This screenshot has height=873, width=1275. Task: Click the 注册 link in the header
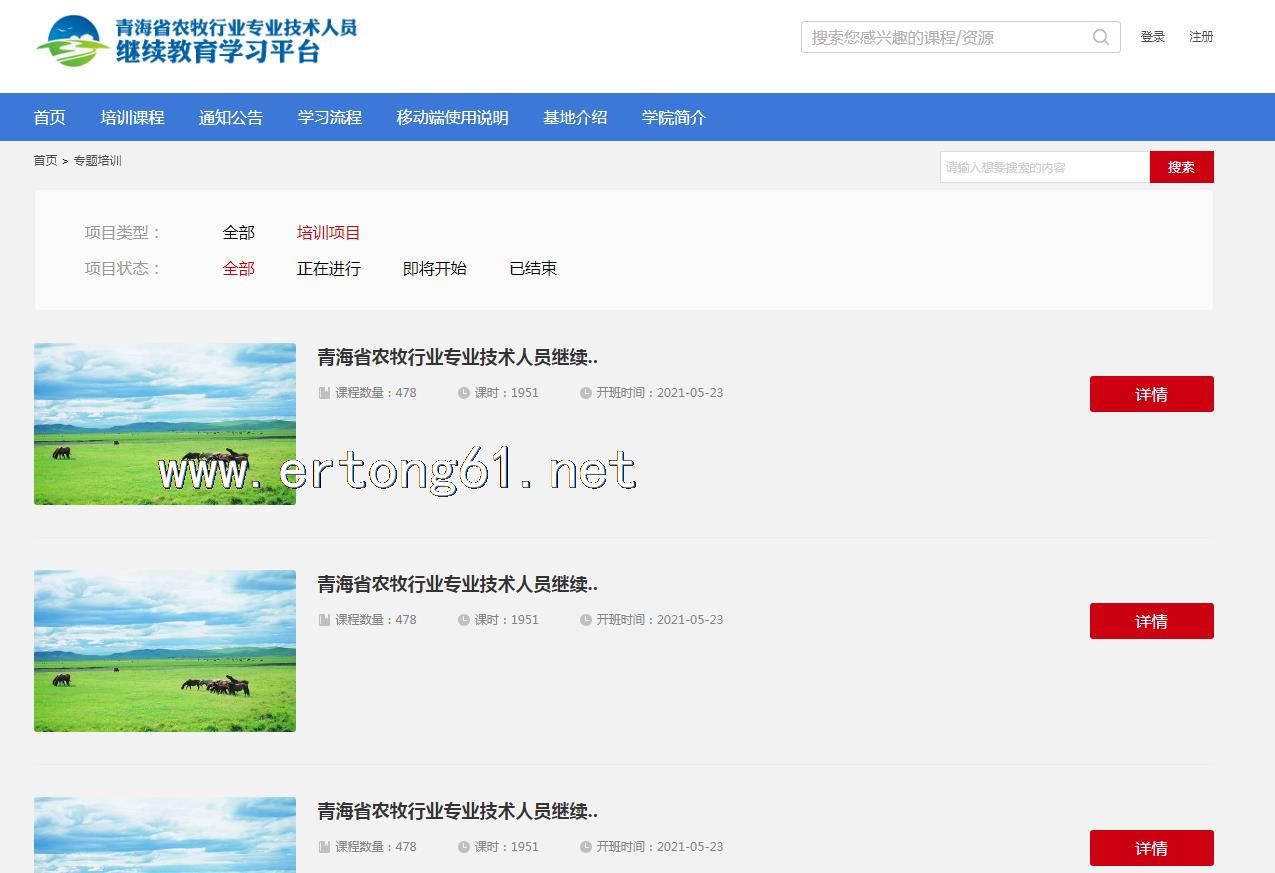tap(1201, 37)
